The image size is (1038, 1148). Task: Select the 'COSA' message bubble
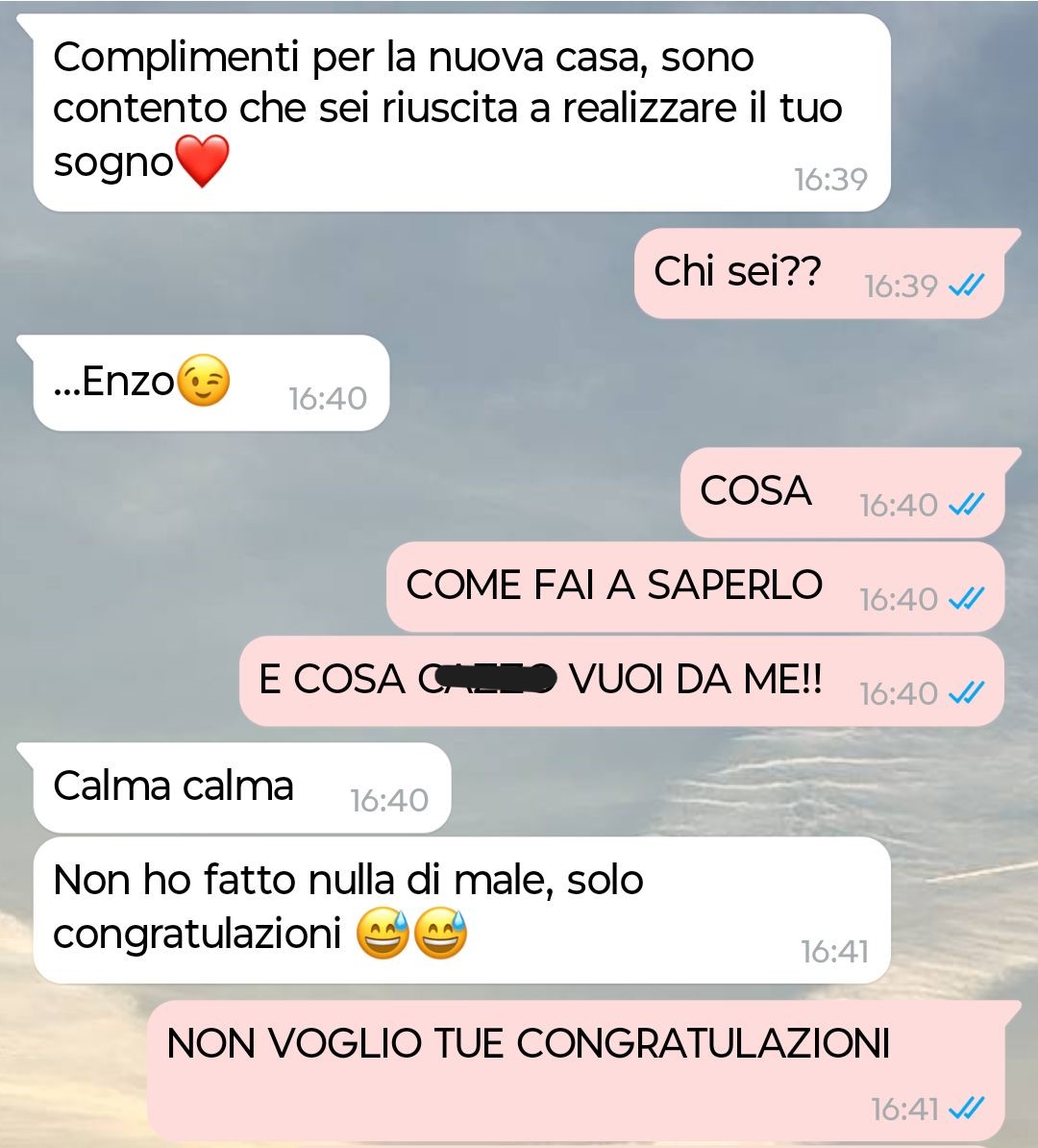pyautogui.click(x=843, y=492)
